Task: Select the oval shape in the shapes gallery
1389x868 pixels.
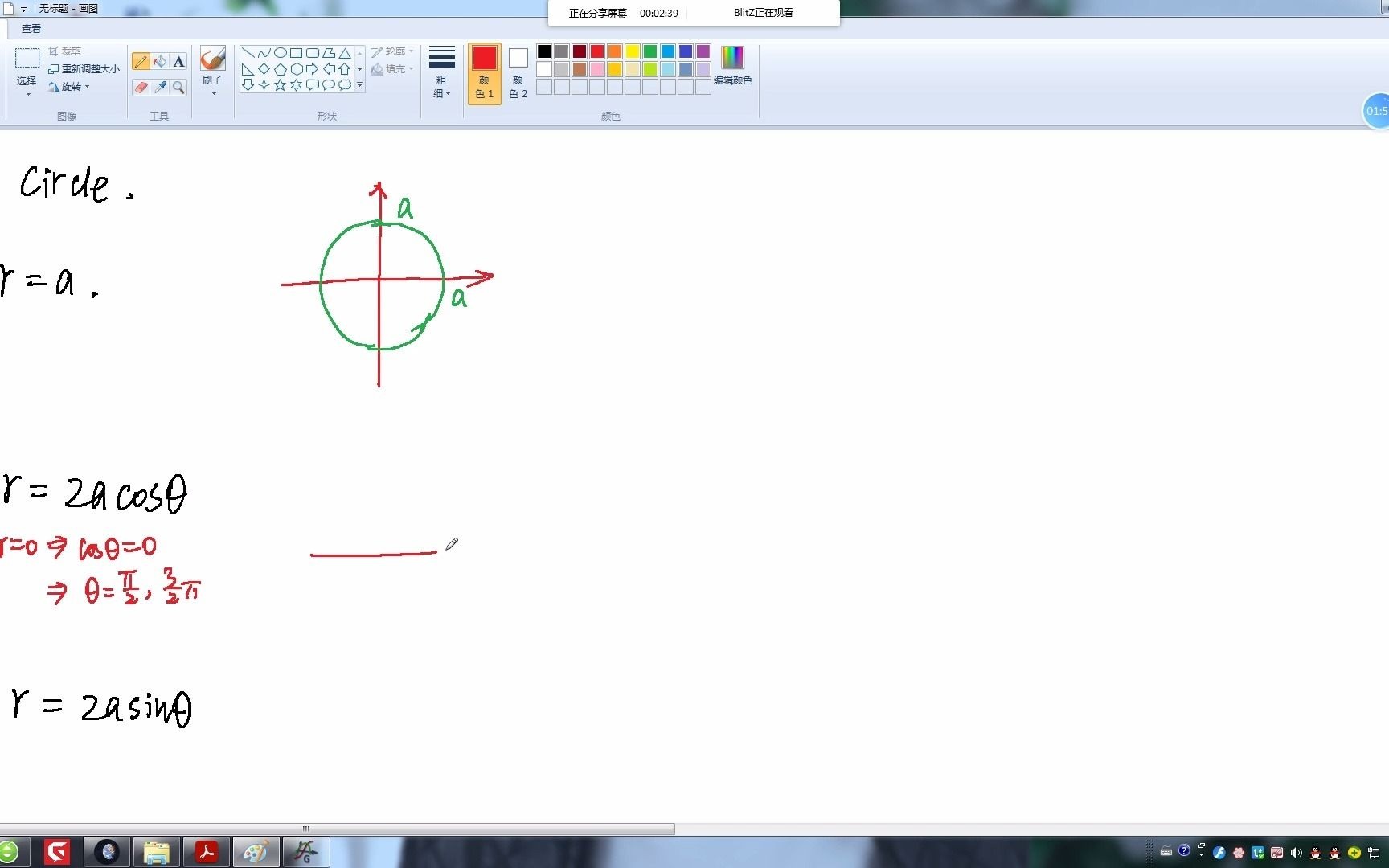Action: (x=282, y=51)
